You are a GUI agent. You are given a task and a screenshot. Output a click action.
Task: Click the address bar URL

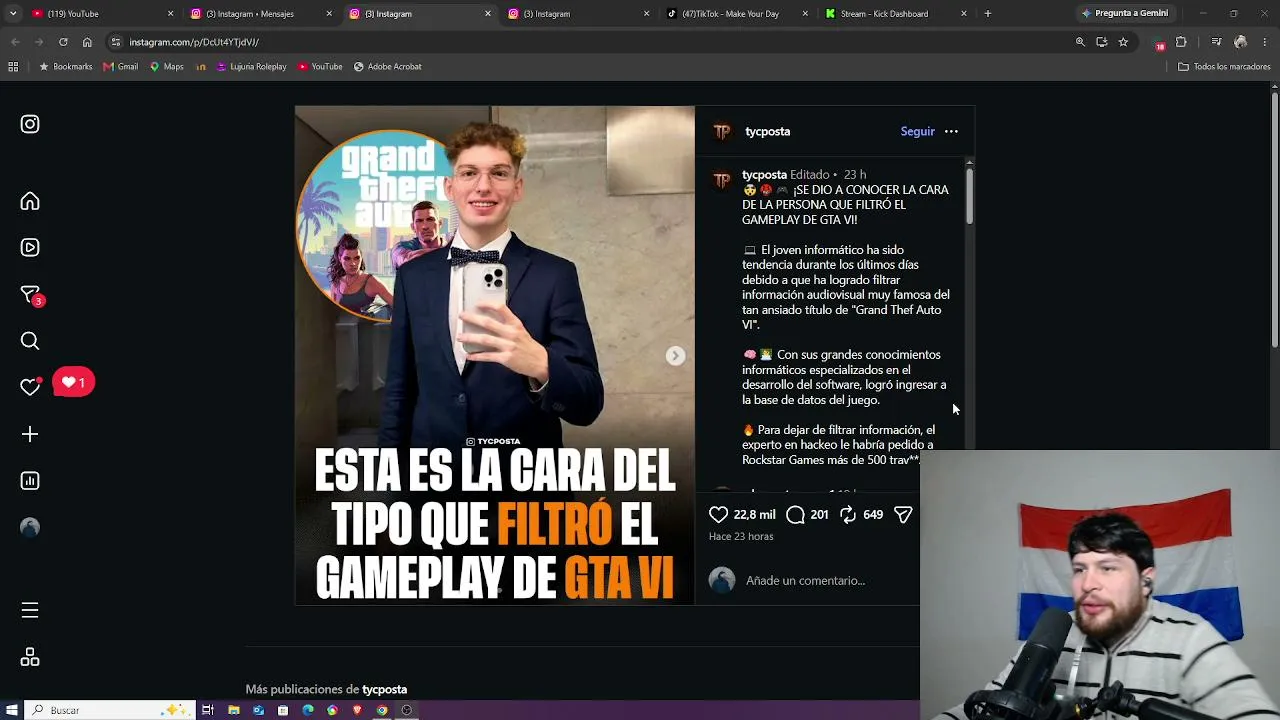[x=194, y=42]
